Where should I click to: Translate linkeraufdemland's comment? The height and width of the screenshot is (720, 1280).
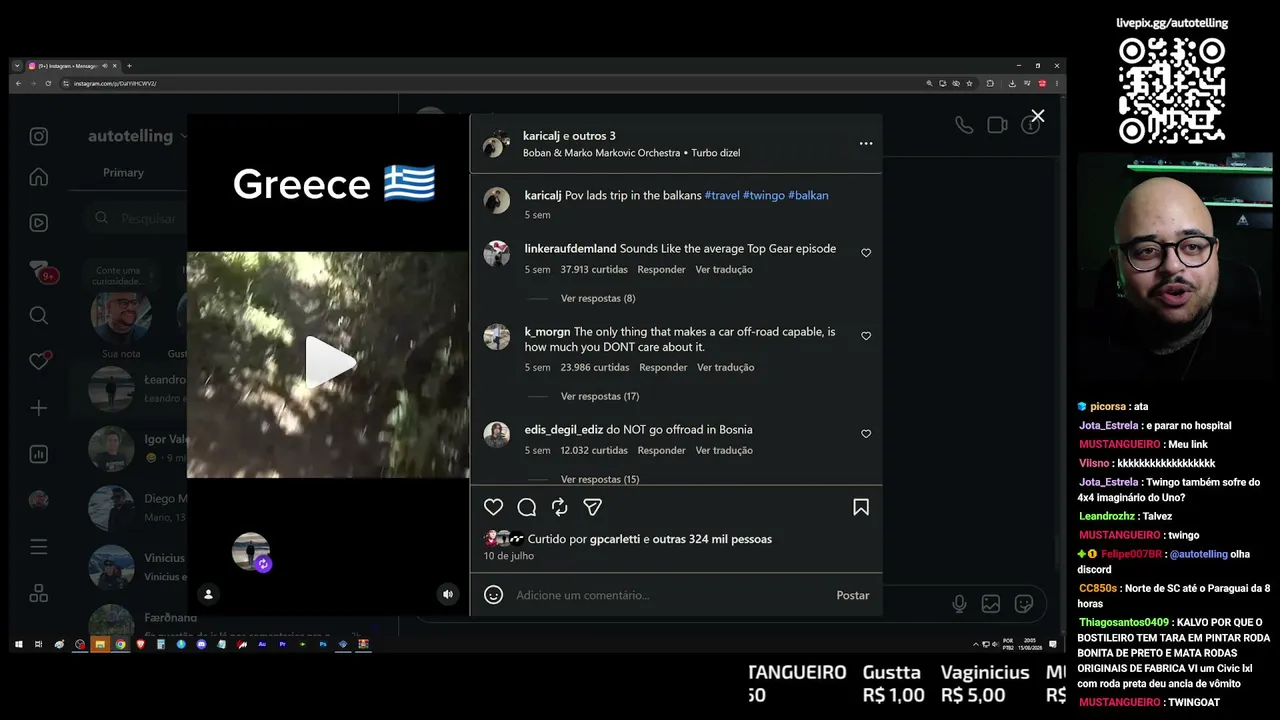click(x=724, y=269)
